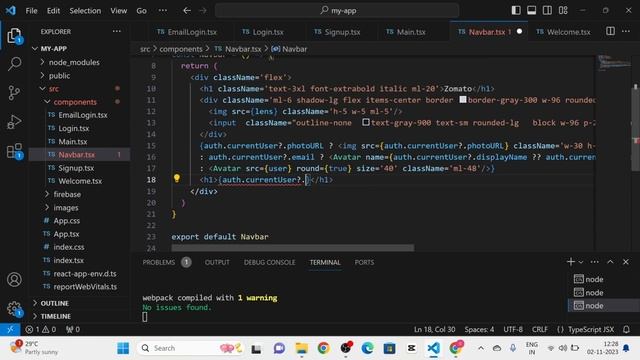Expand the firebase folder
Image resolution: width=640 pixels, height=360 pixels.
47,194
